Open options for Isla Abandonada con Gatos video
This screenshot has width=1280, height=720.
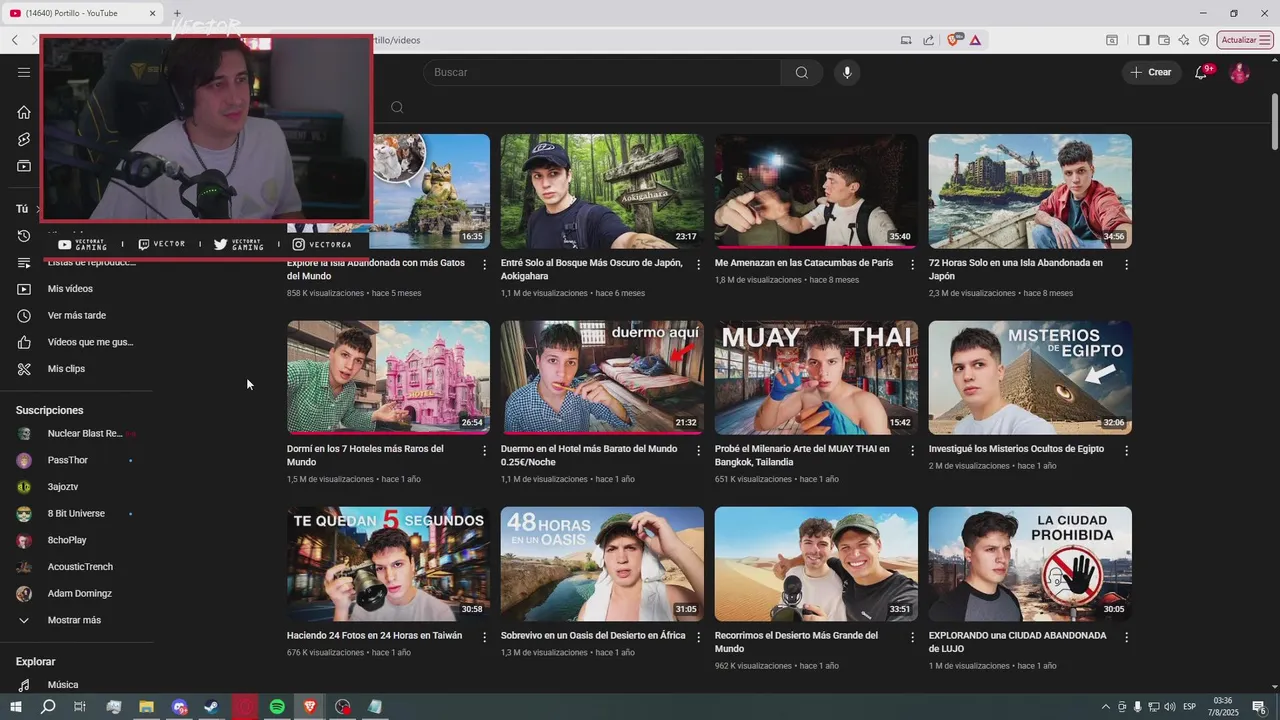pos(484,265)
